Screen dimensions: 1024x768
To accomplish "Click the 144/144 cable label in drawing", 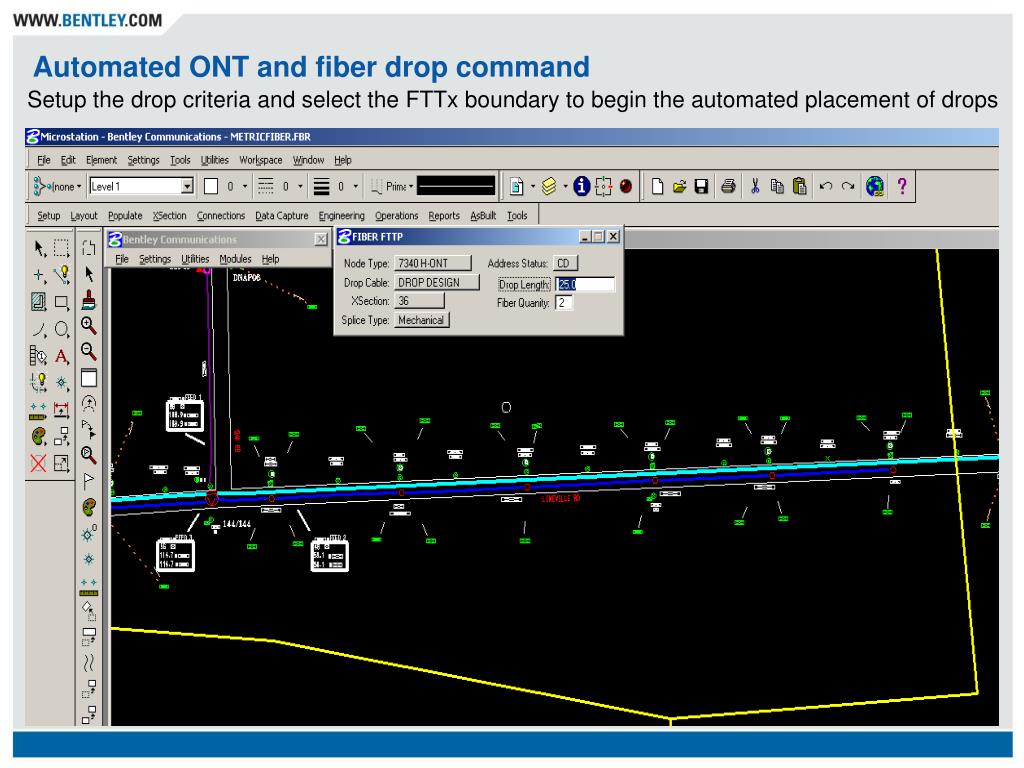I will click(236, 524).
